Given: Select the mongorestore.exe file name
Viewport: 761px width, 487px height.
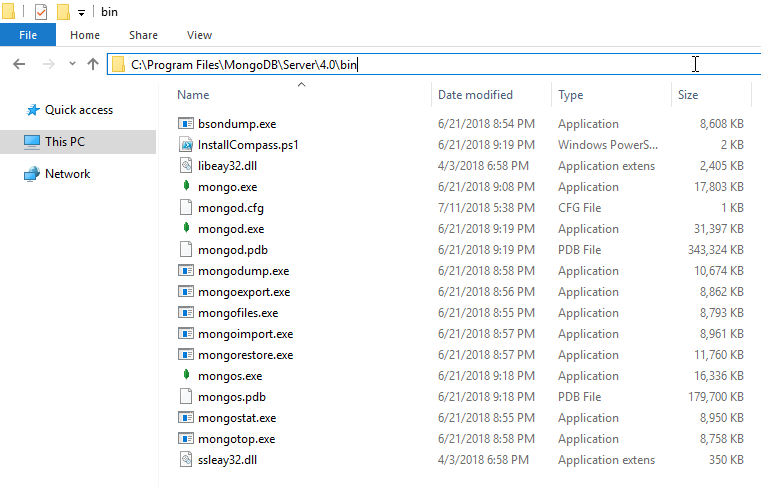Looking at the screenshot, I should pos(246,355).
